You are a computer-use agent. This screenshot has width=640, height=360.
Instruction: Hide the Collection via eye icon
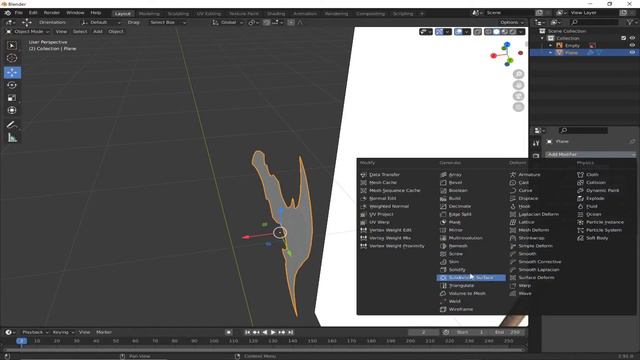coord(632,38)
